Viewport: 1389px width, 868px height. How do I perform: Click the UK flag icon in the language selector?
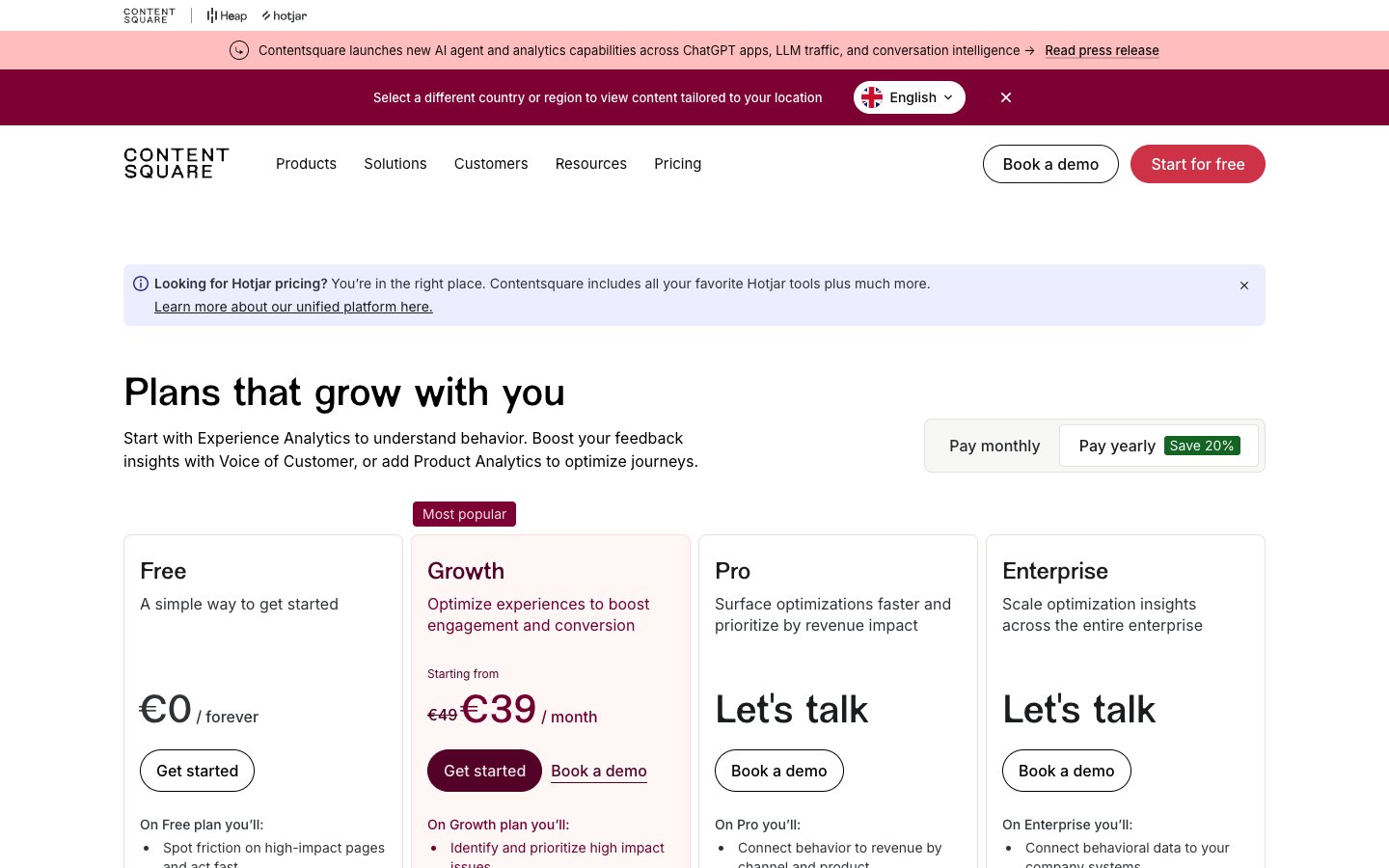[872, 97]
